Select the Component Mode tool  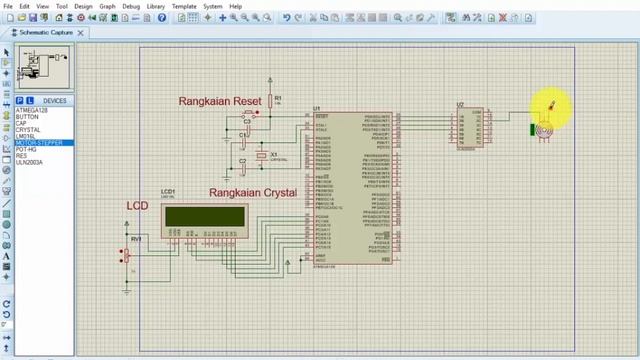(6, 62)
